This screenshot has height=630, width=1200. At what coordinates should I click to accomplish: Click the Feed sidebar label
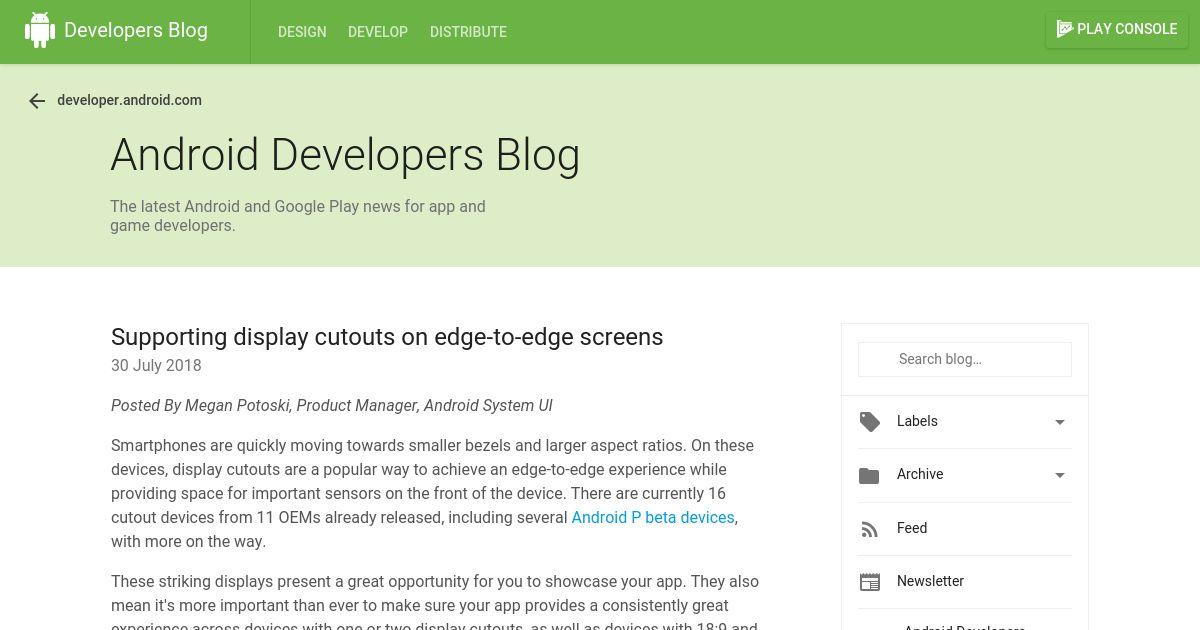pos(912,528)
